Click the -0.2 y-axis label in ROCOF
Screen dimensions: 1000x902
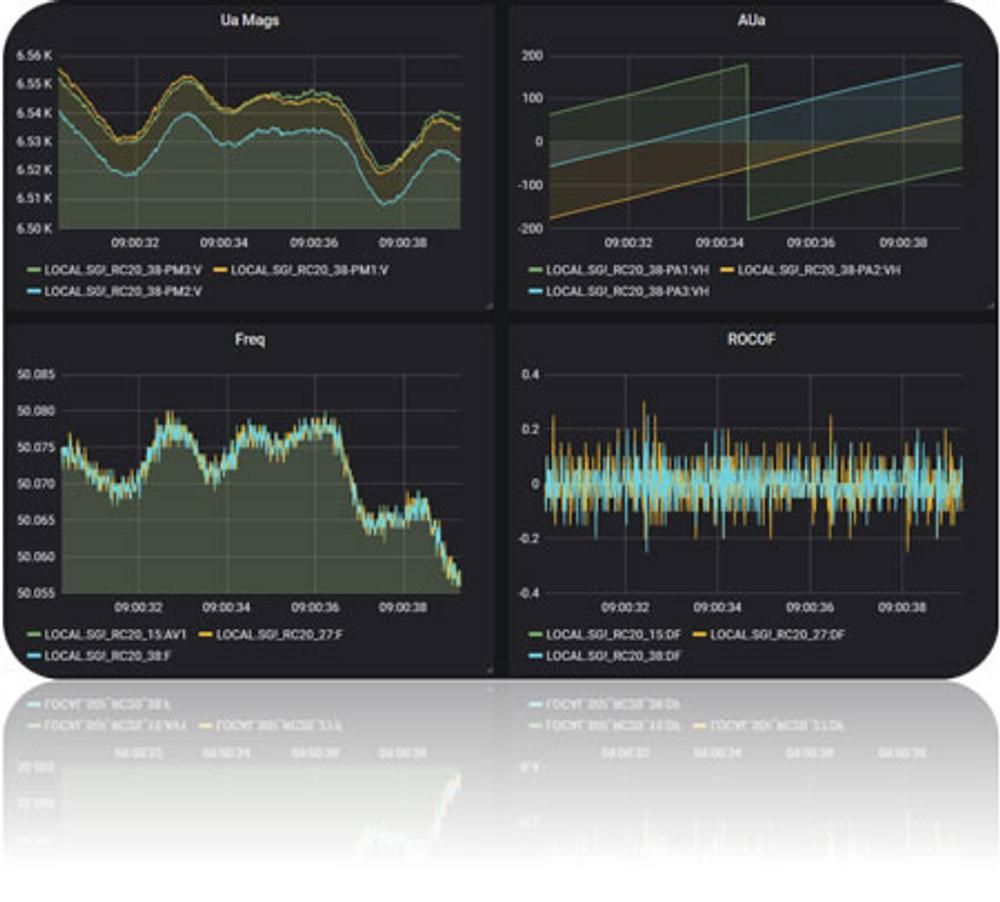click(x=529, y=538)
